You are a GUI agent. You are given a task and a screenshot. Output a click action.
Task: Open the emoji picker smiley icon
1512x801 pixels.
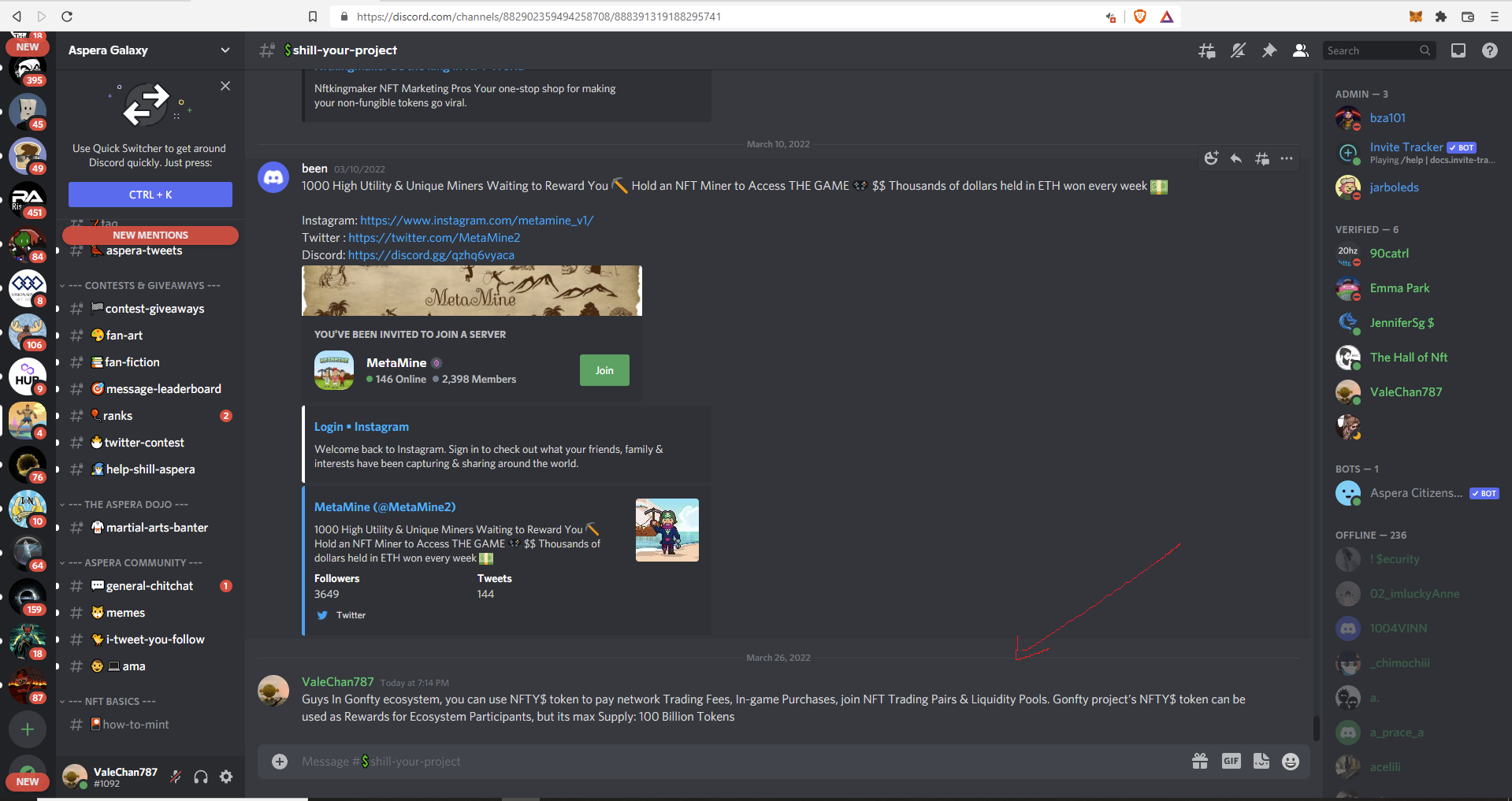[1291, 761]
